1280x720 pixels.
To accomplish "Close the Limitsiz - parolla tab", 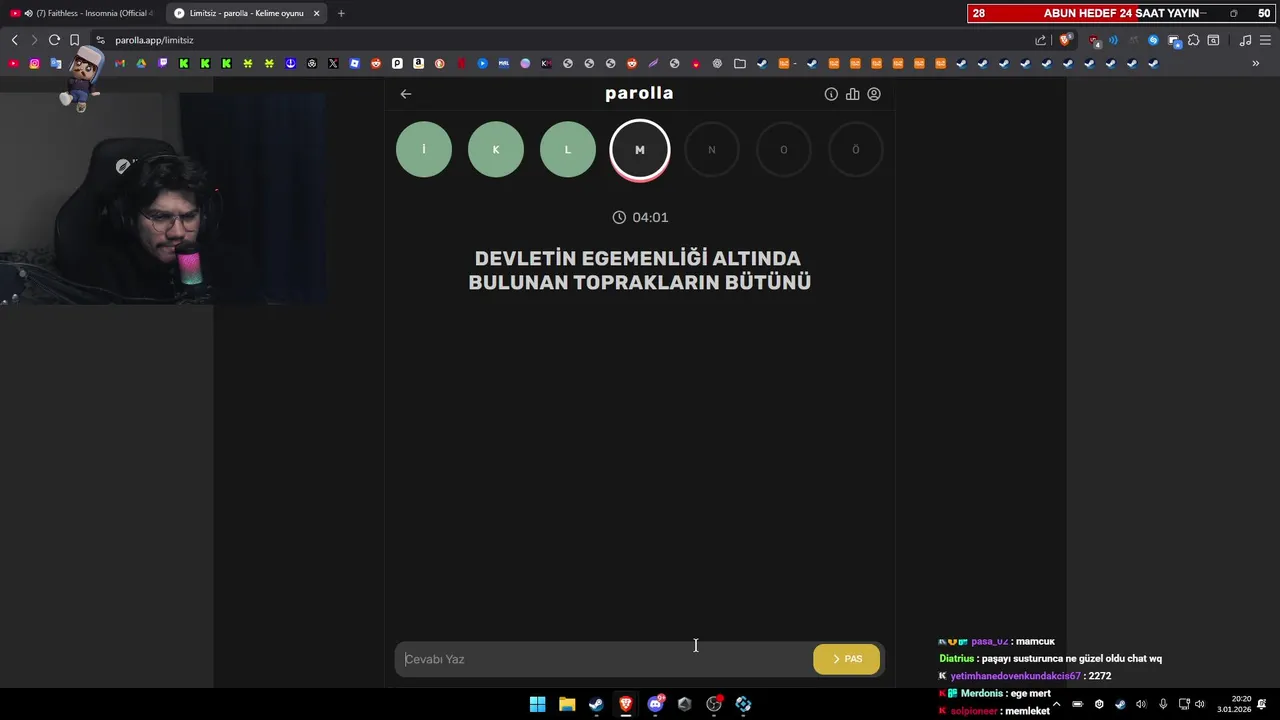I will 317,13.
